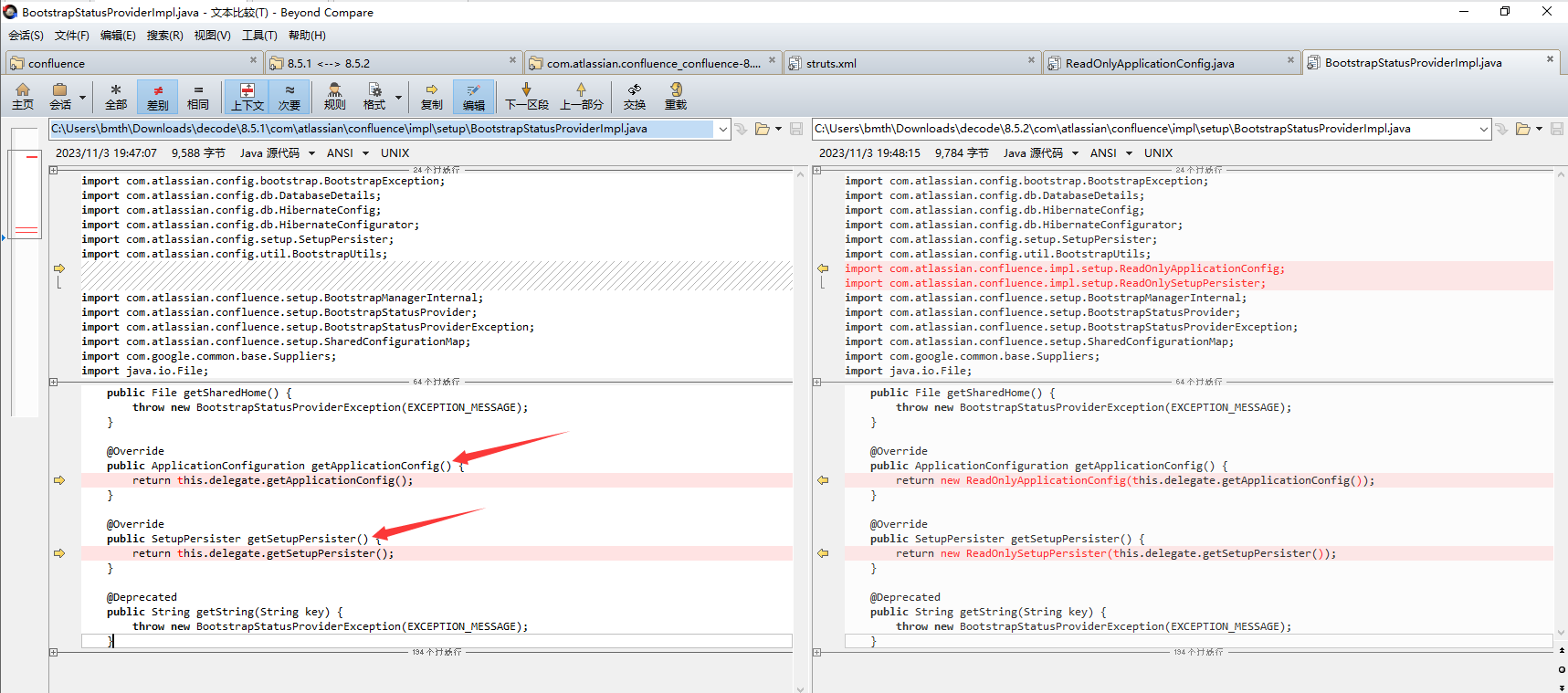
Task: Expand right pane 64 hidden lines section
Action: [817, 382]
